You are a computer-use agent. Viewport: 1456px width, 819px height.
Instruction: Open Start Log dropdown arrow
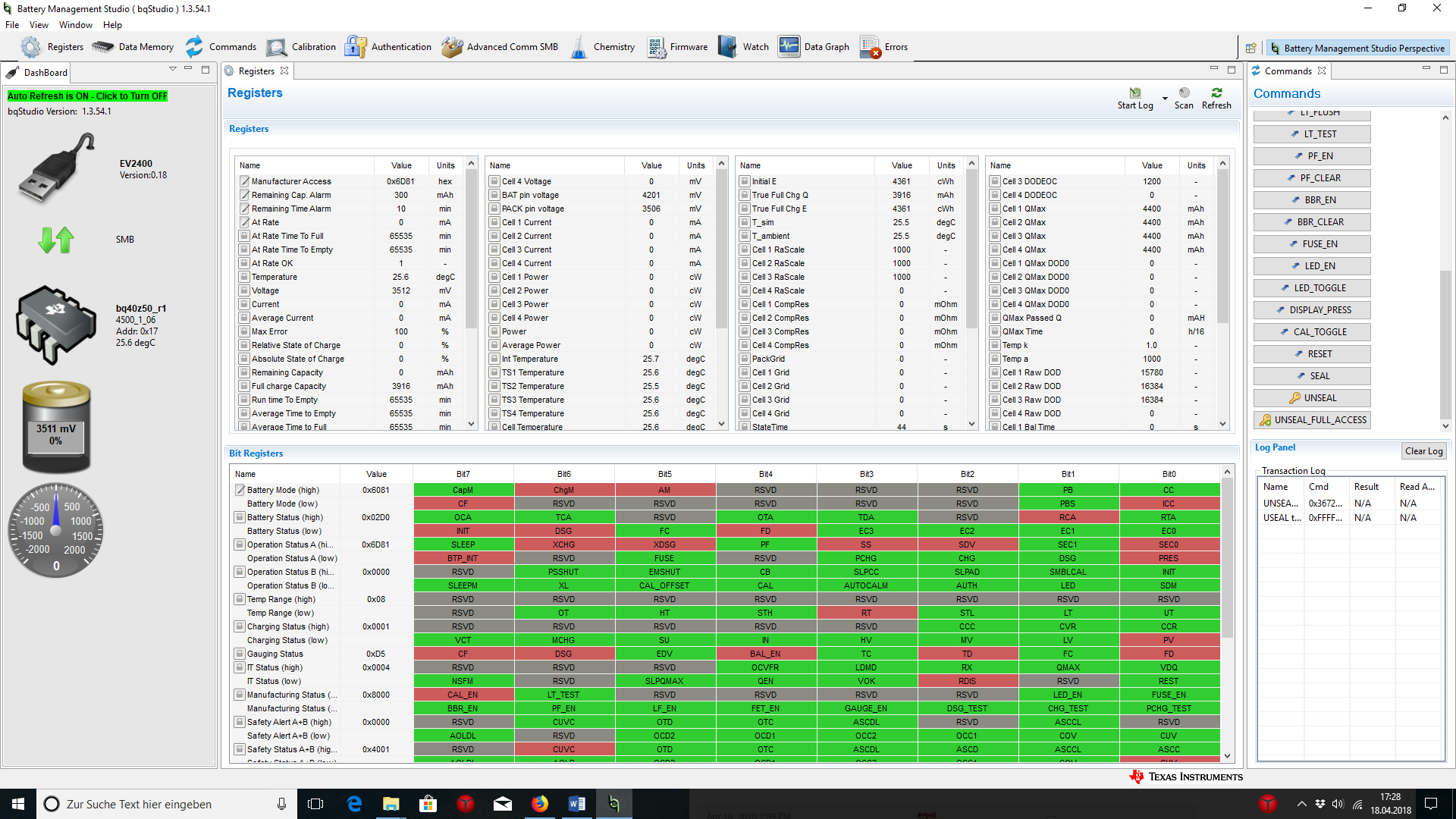1165,99
